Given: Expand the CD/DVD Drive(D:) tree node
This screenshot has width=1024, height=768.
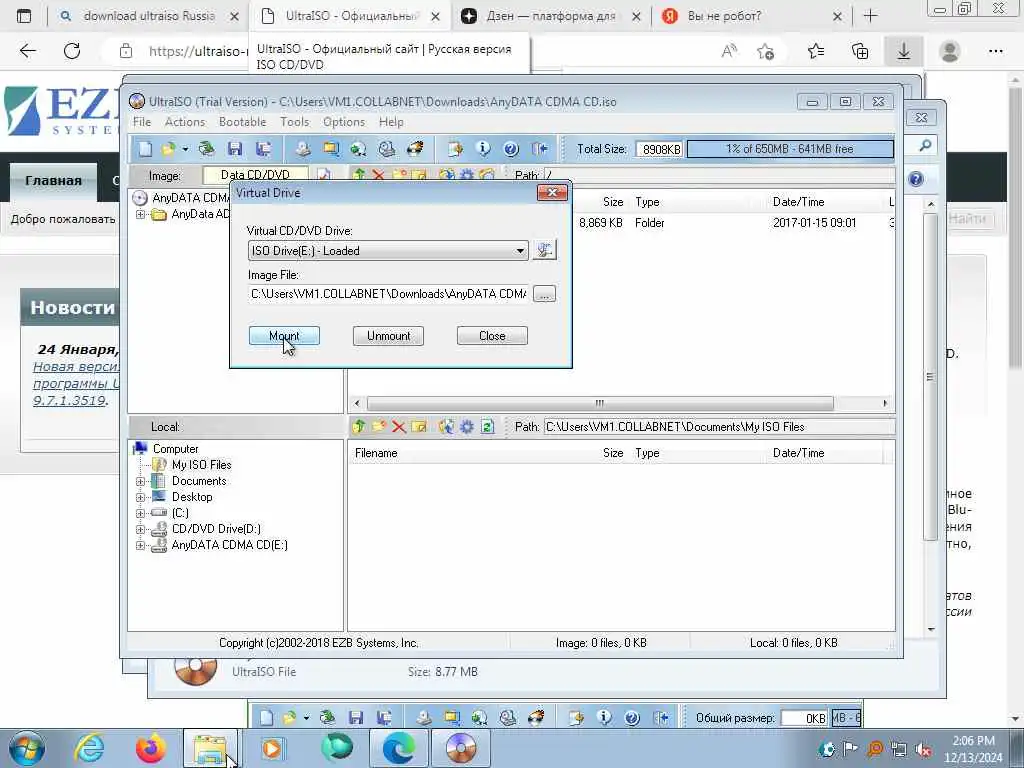Looking at the screenshot, I should [x=140, y=530].
